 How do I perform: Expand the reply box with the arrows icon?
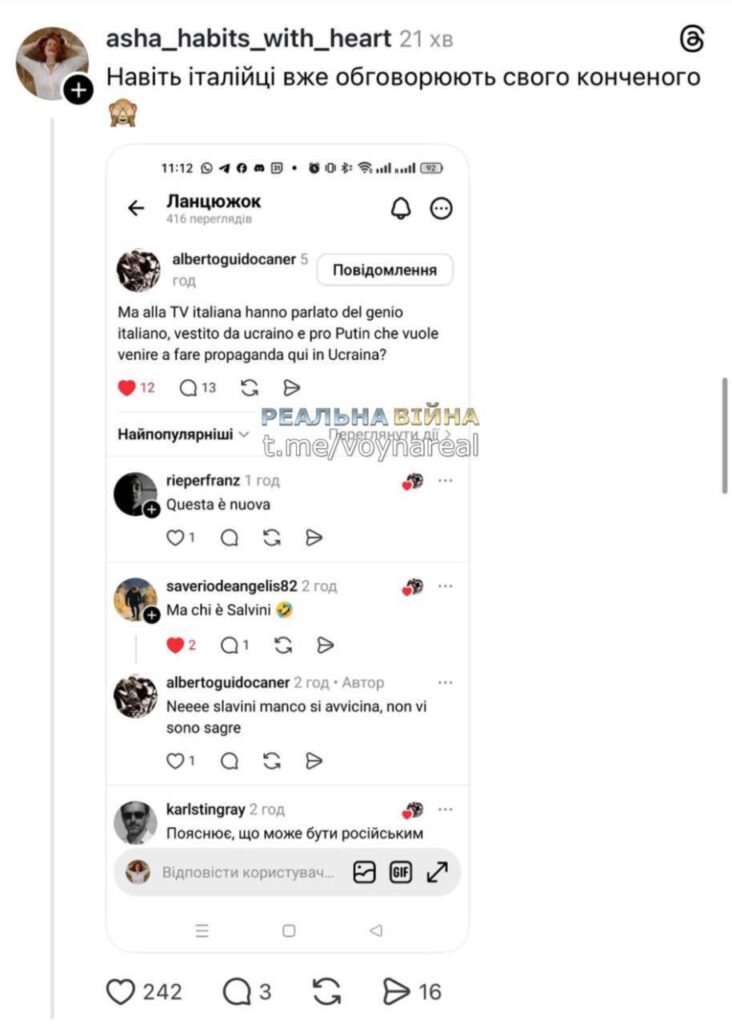point(437,872)
